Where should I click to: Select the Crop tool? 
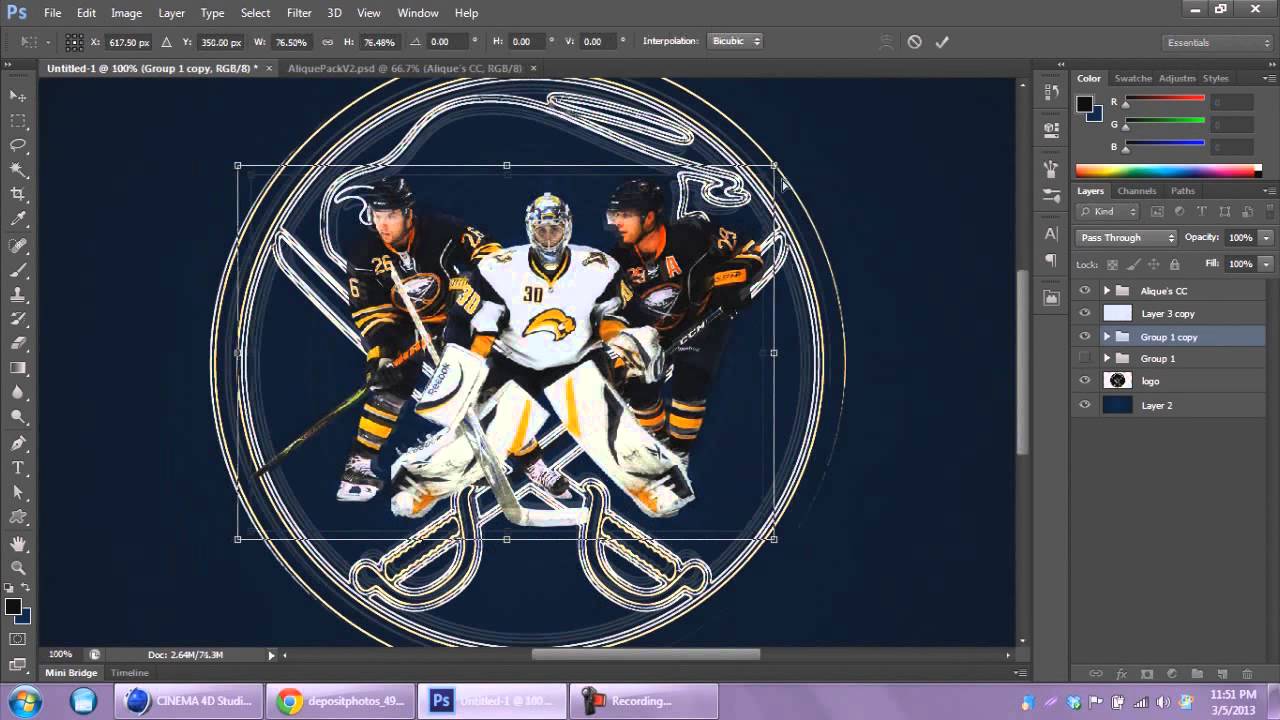click(x=18, y=194)
